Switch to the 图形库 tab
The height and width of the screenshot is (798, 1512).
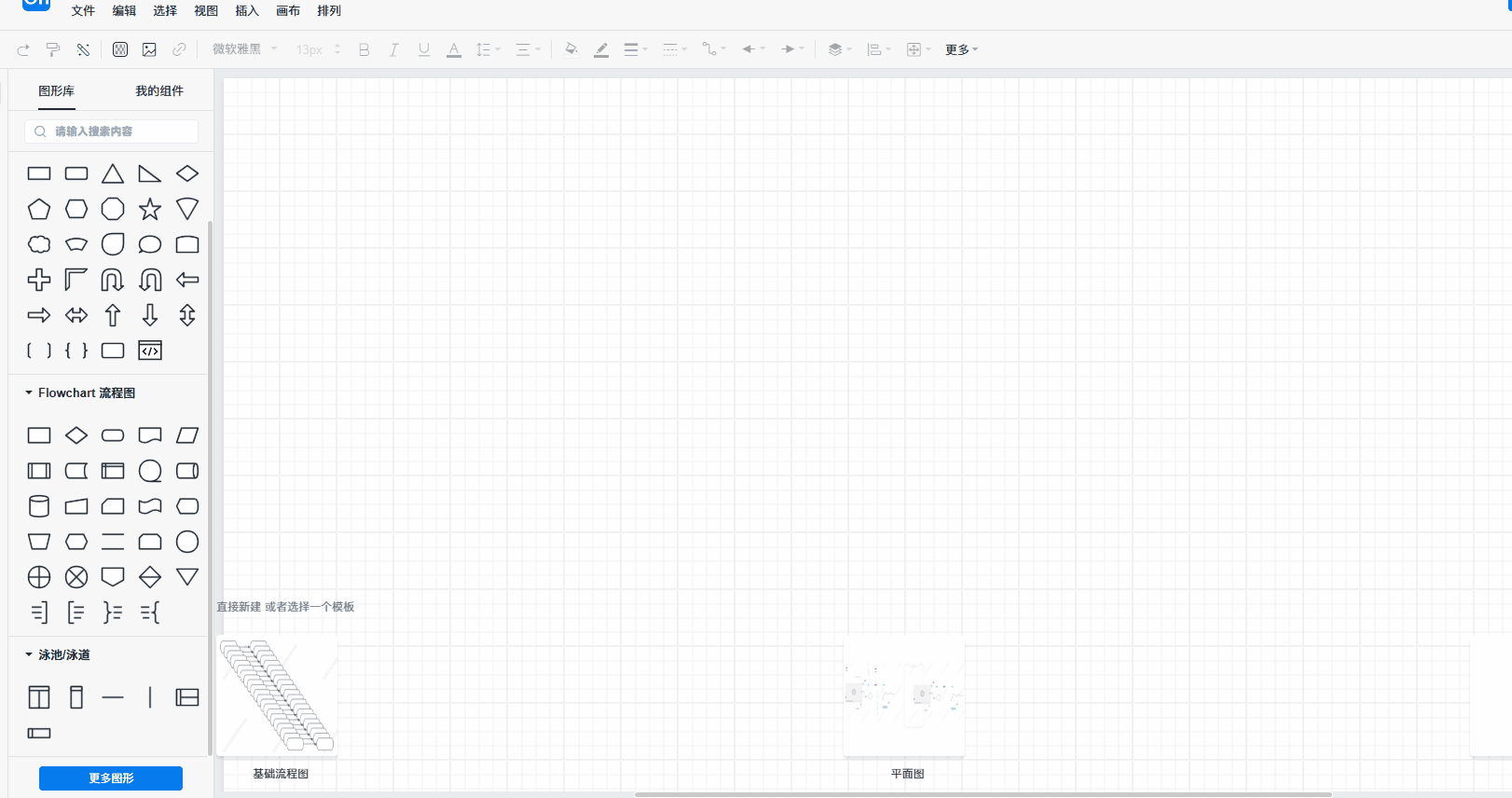coord(57,90)
